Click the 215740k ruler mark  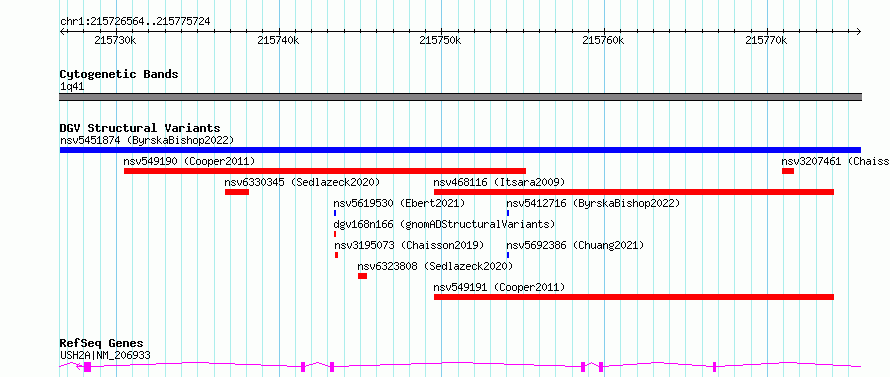pyautogui.click(x=279, y=40)
